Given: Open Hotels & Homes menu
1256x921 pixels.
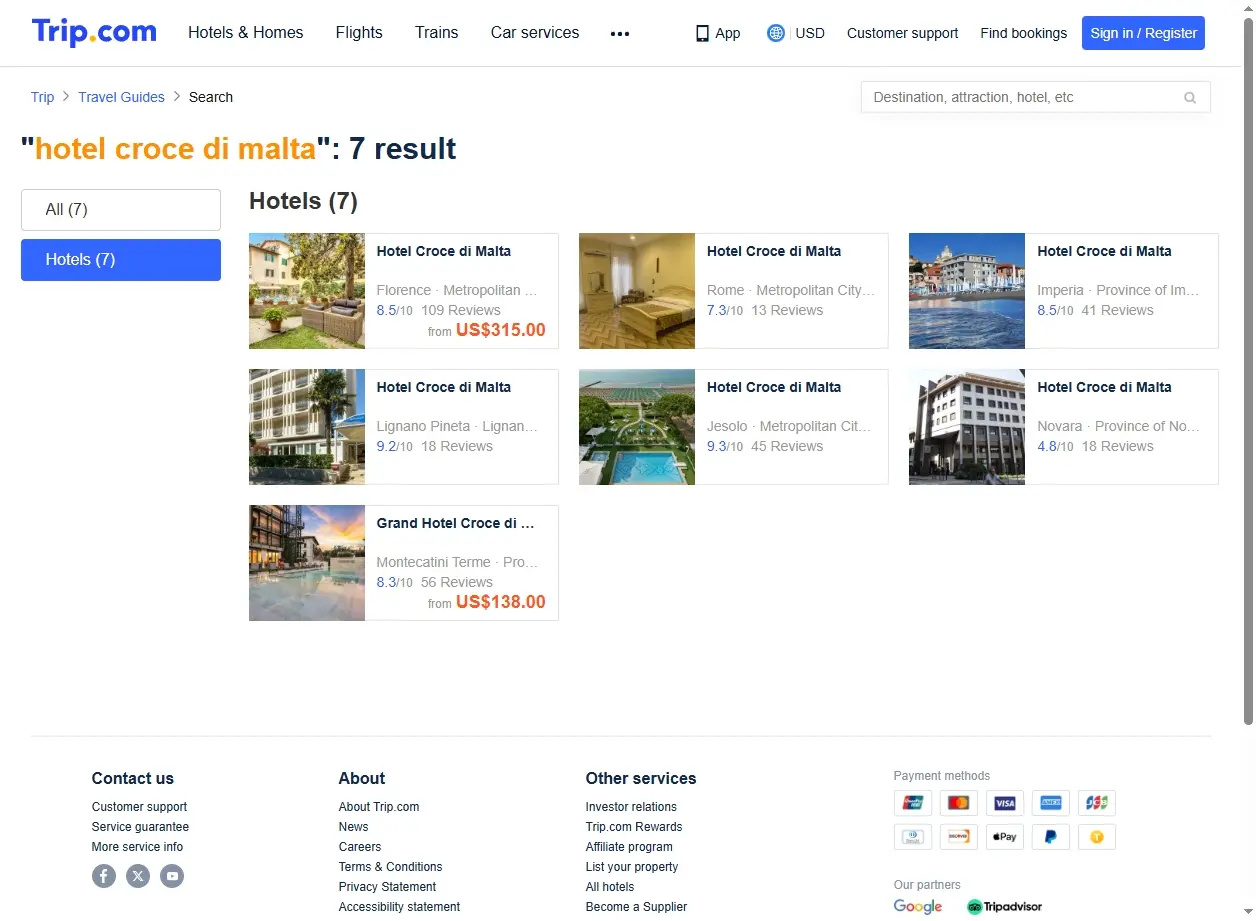Looking at the screenshot, I should [x=246, y=33].
